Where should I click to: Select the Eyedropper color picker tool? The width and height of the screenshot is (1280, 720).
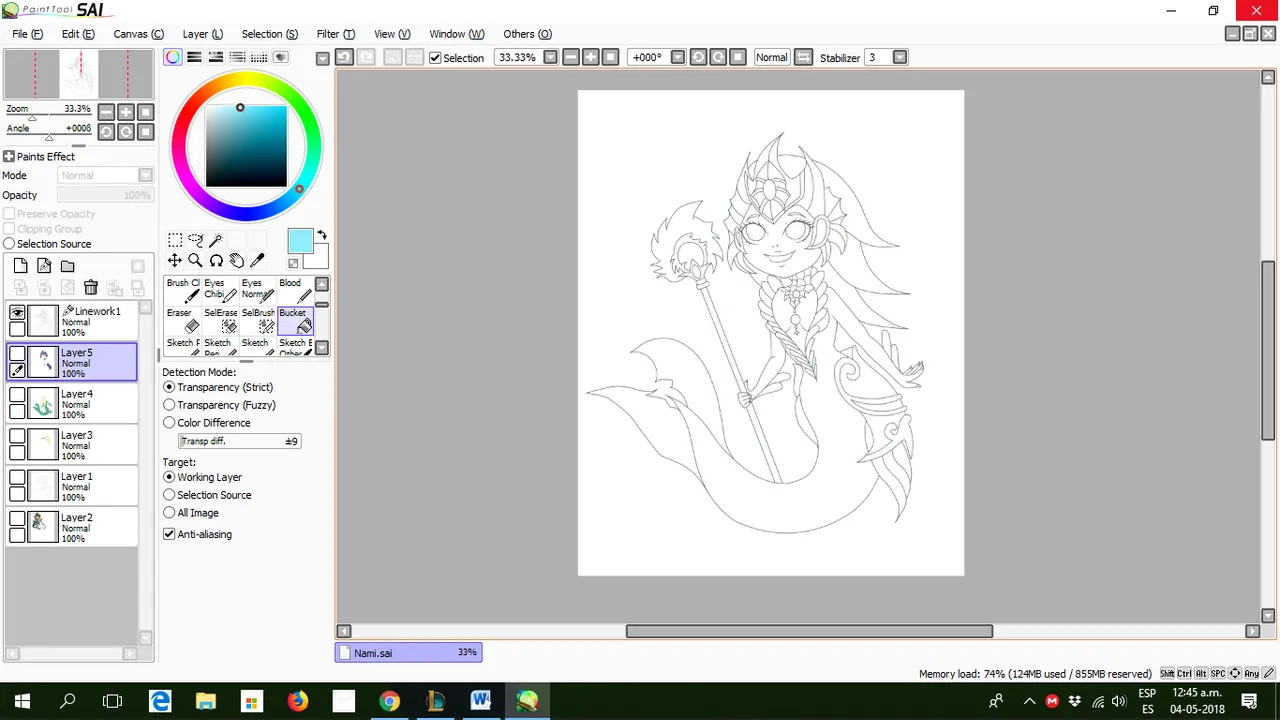click(257, 261)
